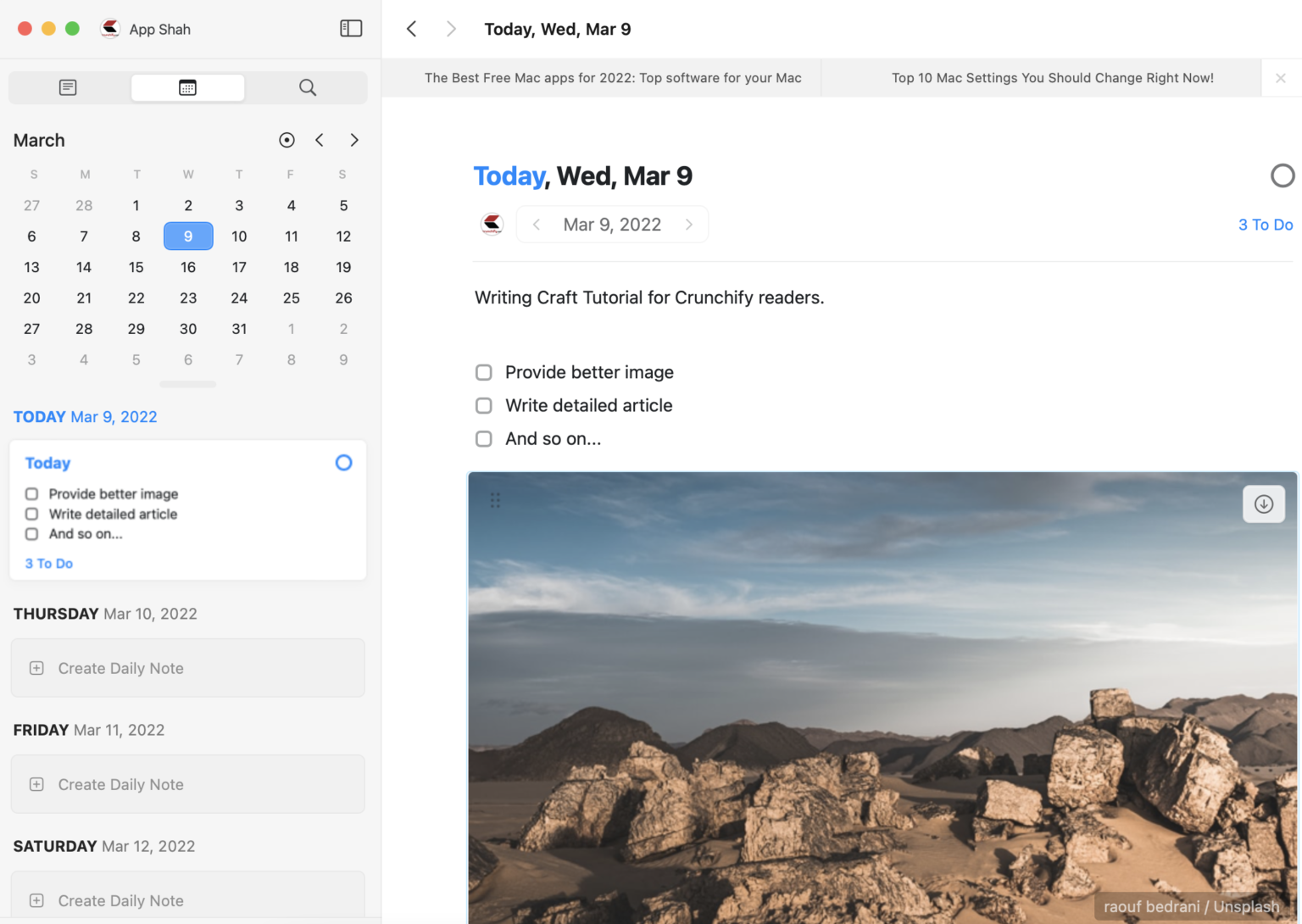Select the calendar view icon
The image size is (1302, 924).
(x=187, y=86)
